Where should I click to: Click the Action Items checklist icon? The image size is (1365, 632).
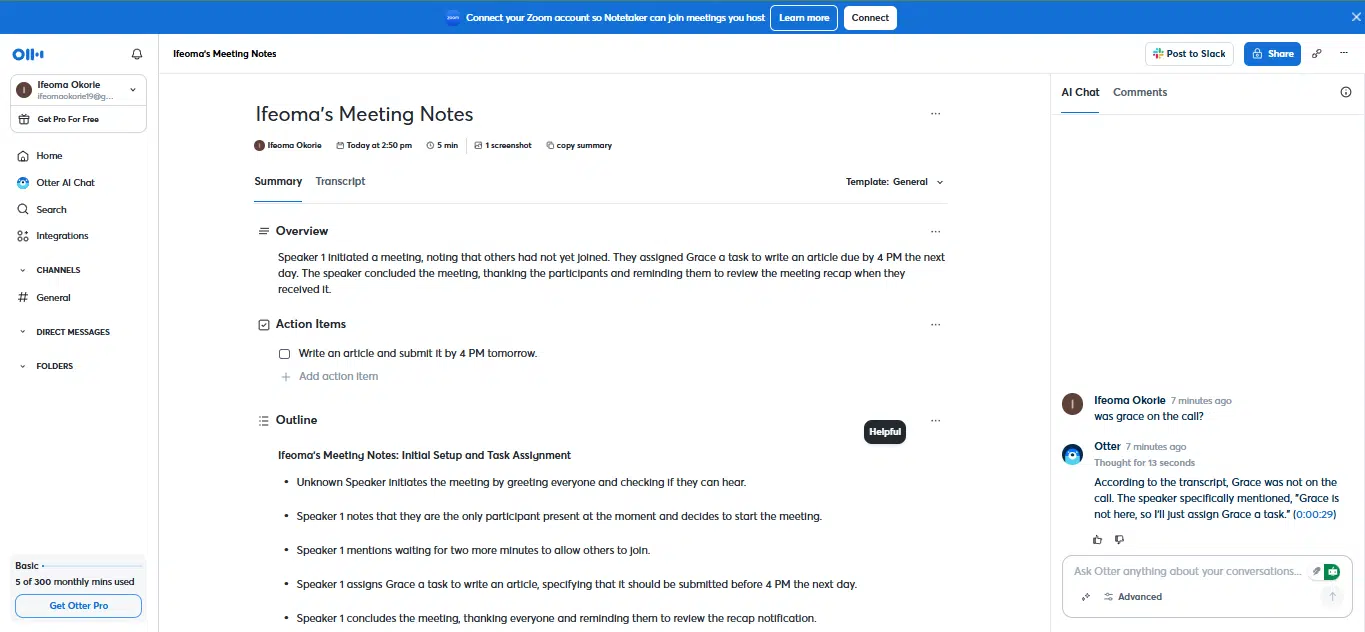264,325
